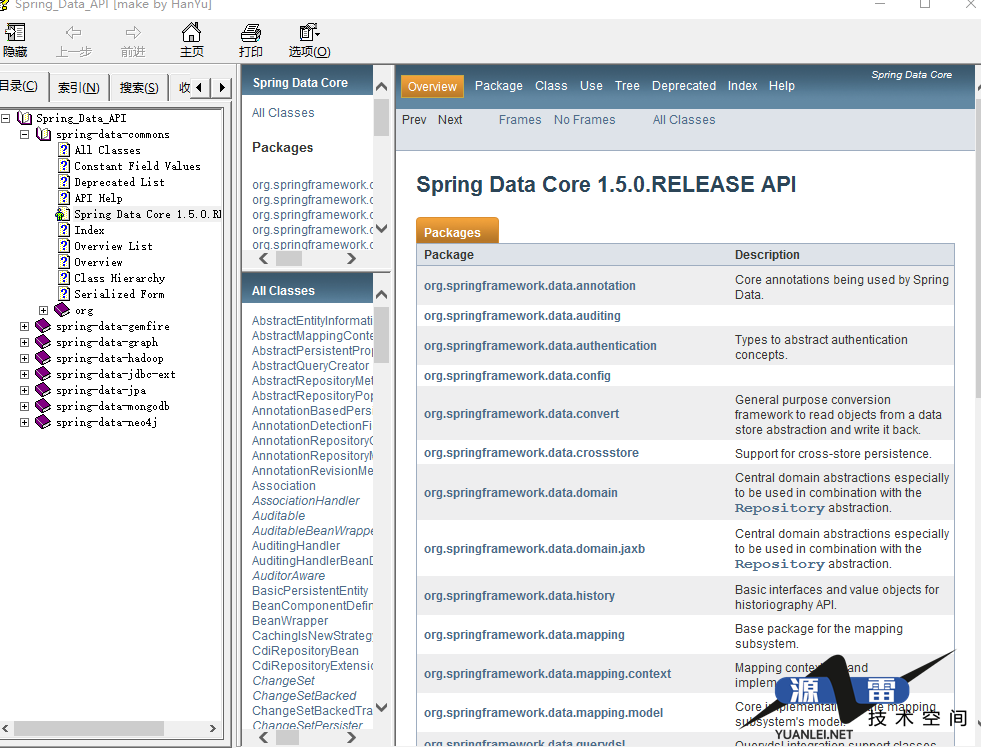Click the API Help page icon

tap(64, 198)
